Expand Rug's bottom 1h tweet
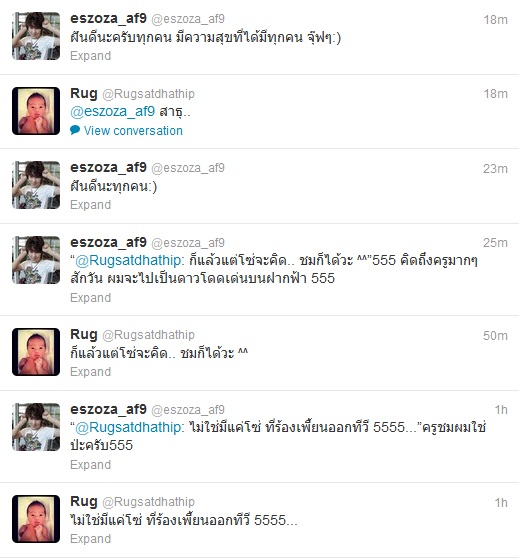This screenshot has height=560, width=519. (90, 539)
